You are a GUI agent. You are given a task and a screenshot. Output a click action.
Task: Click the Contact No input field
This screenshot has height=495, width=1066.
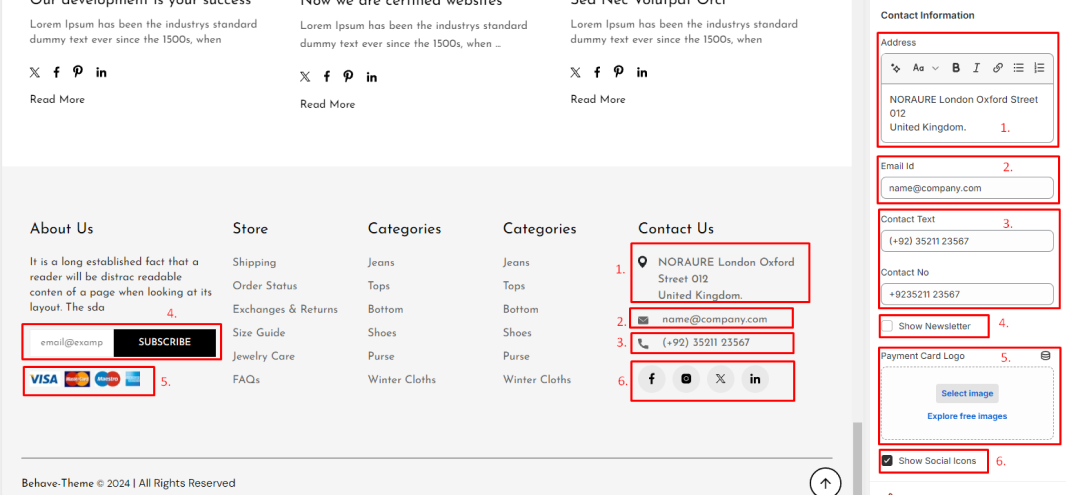pyautogui.click(x=967, y=294)
